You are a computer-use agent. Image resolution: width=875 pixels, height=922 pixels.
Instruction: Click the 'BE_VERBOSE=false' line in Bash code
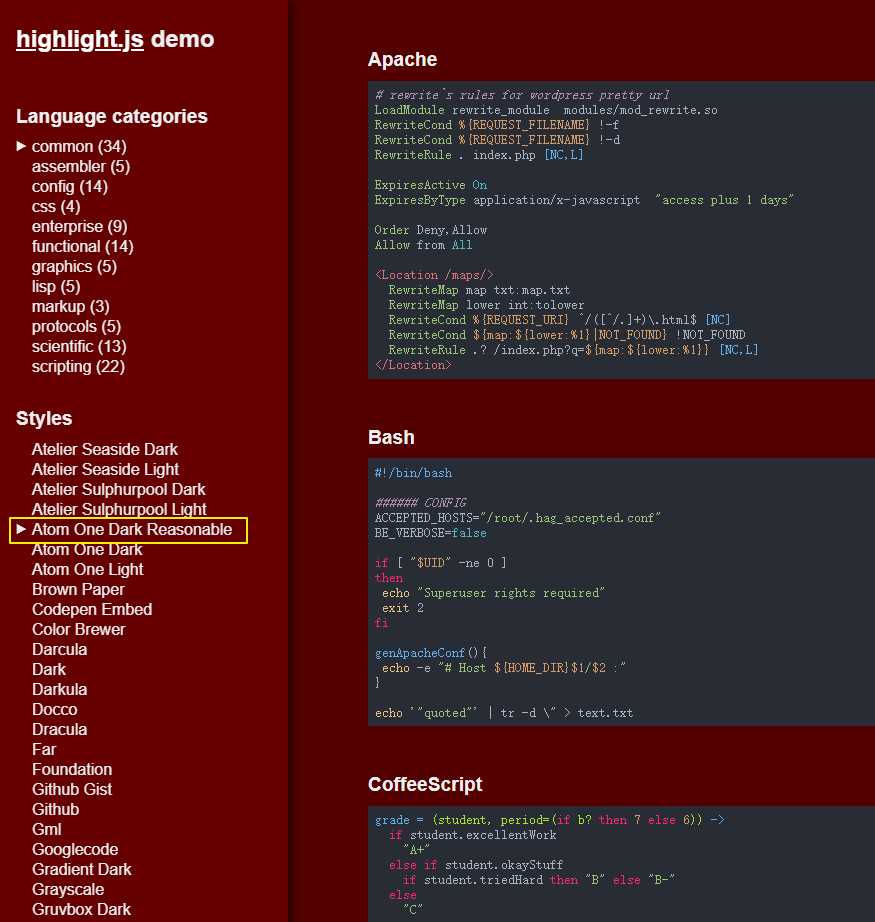(430, 533)
